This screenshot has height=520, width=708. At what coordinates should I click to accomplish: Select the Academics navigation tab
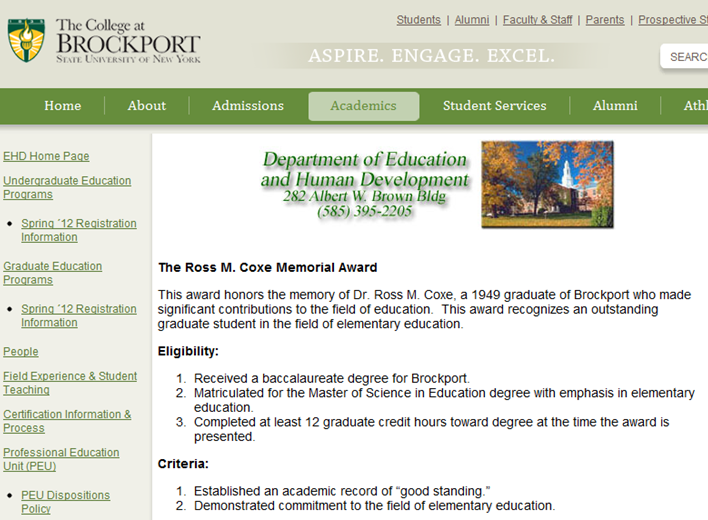[363, 106]
